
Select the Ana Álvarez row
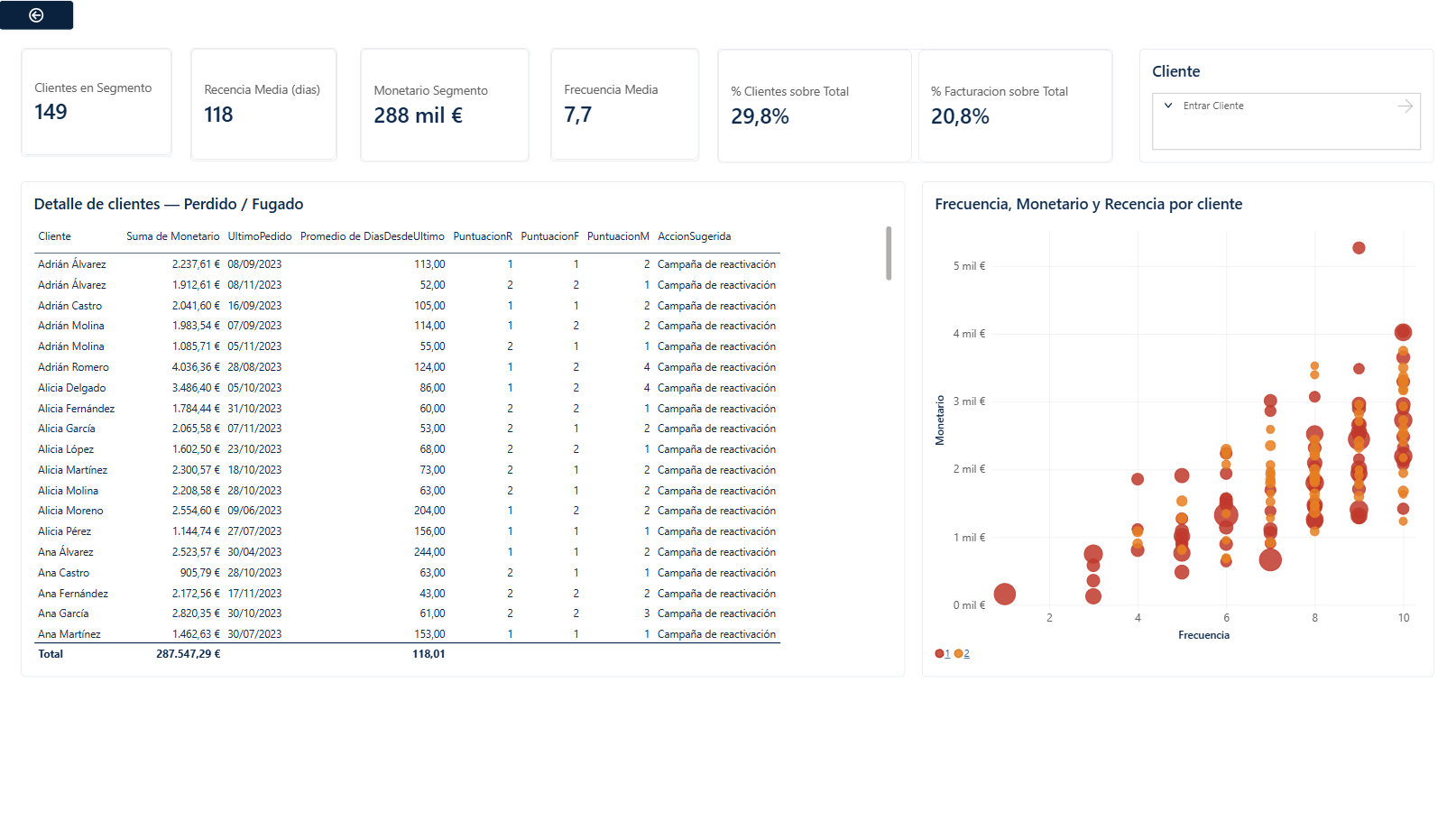[407, 552]
